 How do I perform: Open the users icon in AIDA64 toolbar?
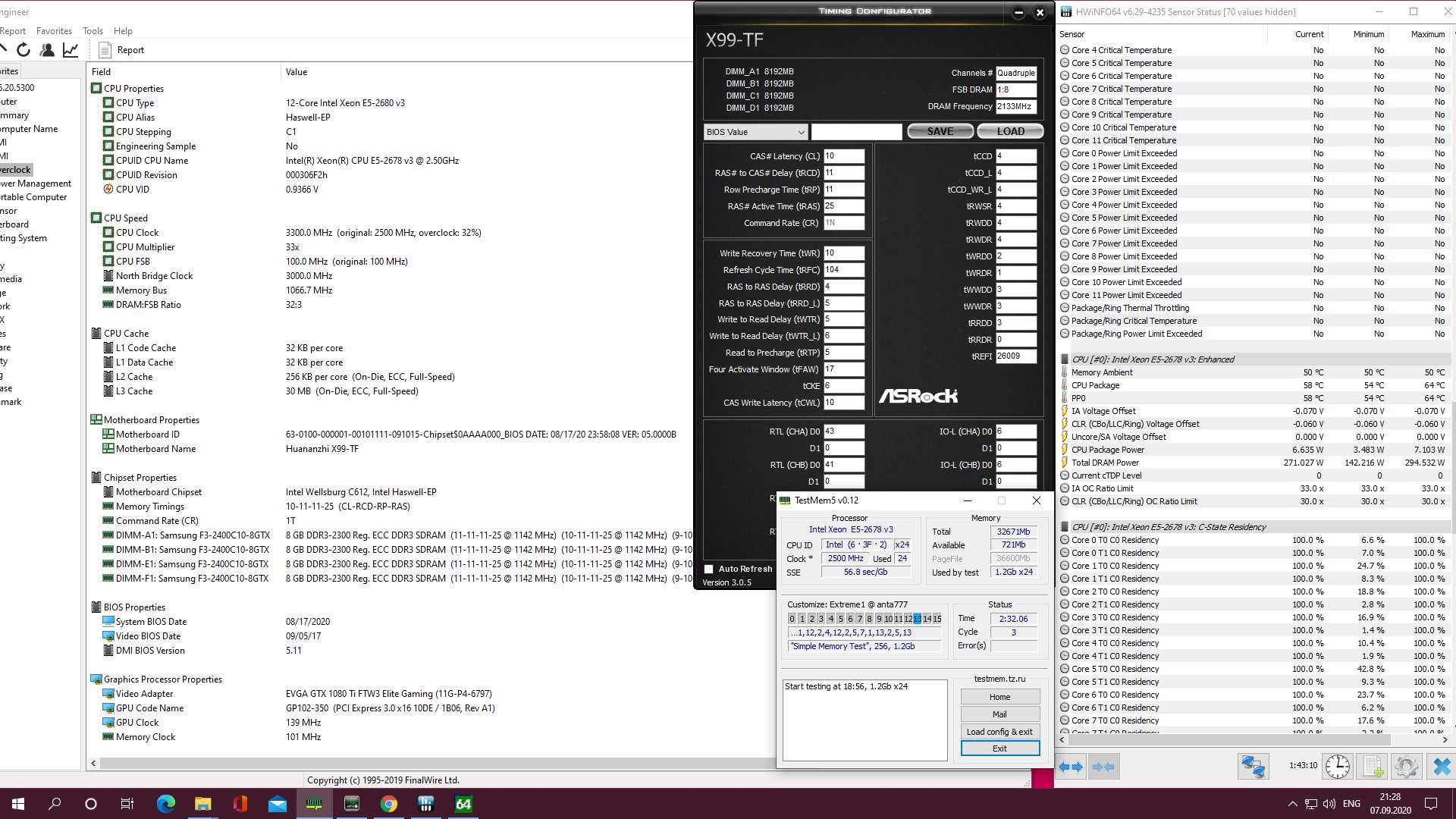tap(47, 50)
